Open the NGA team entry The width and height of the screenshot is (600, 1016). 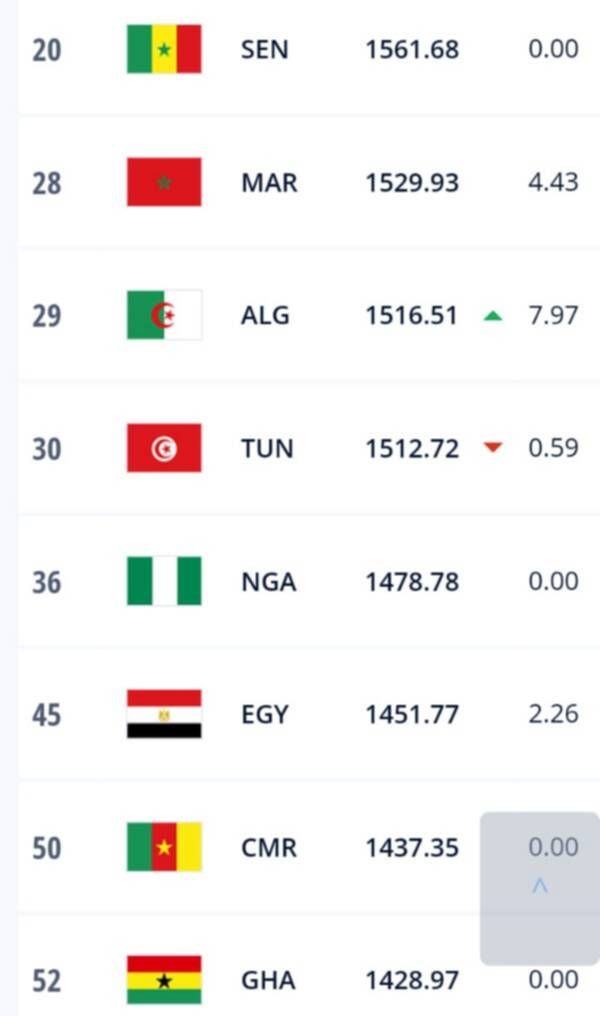click(268, 581)
